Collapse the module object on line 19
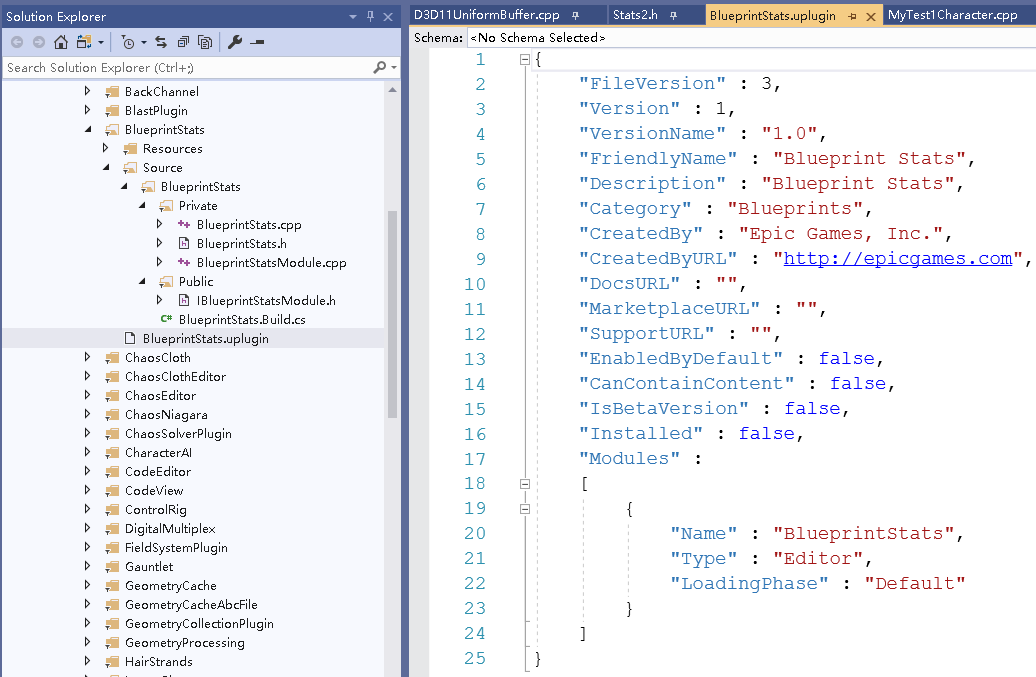Image resolution: width=1036 pixels, height=677 pixels. tap(525, 509)
